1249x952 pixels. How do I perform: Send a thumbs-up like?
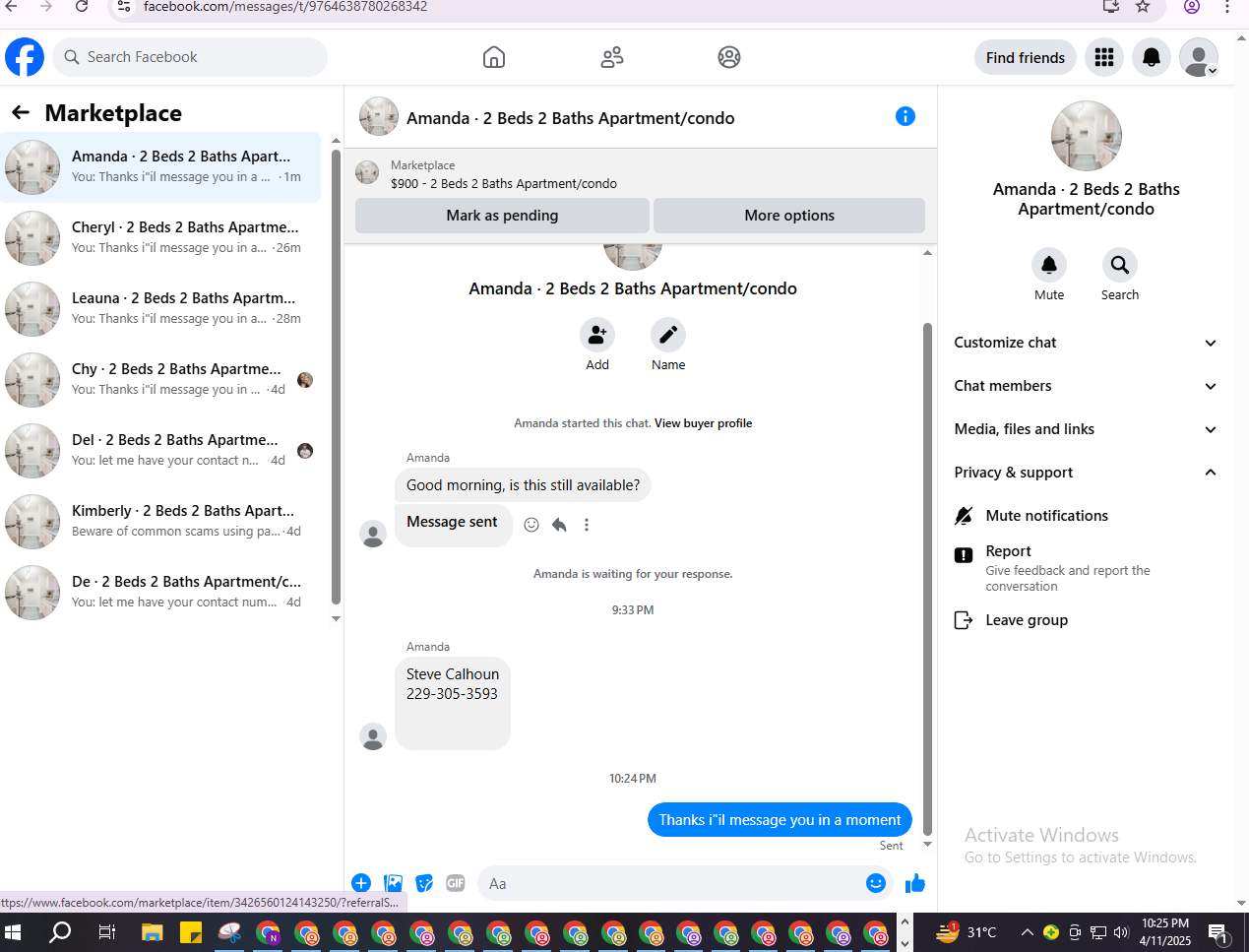[x=915, y=883]
